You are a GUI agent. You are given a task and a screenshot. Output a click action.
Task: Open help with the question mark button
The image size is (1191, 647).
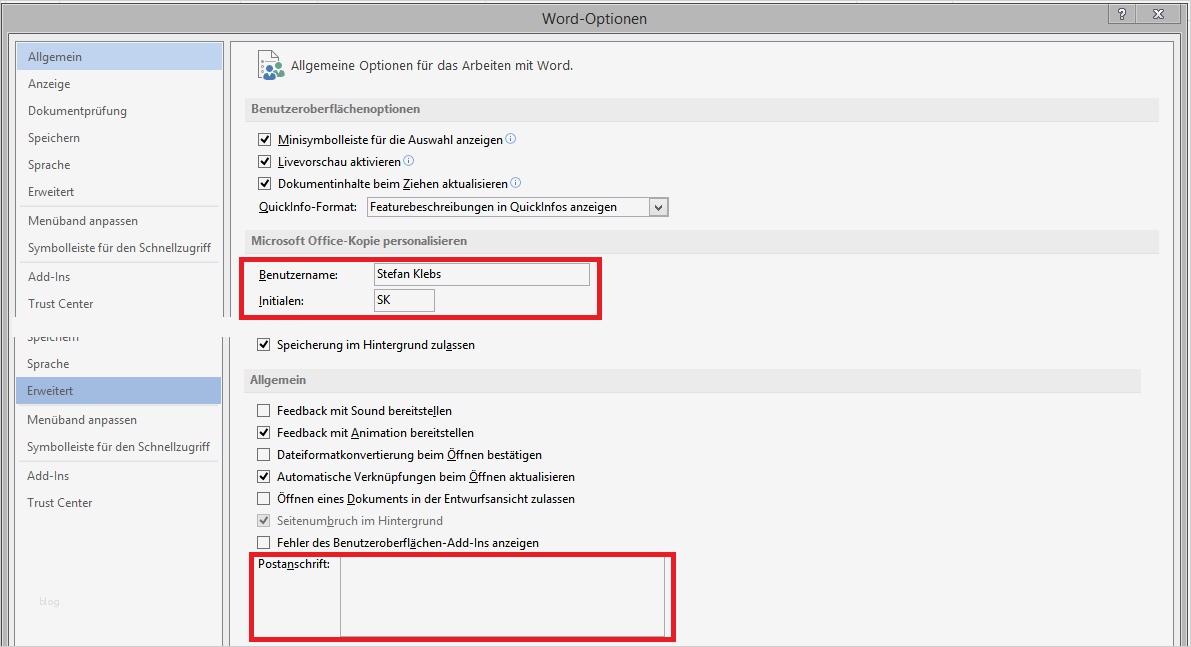(x=1123, y=13)
